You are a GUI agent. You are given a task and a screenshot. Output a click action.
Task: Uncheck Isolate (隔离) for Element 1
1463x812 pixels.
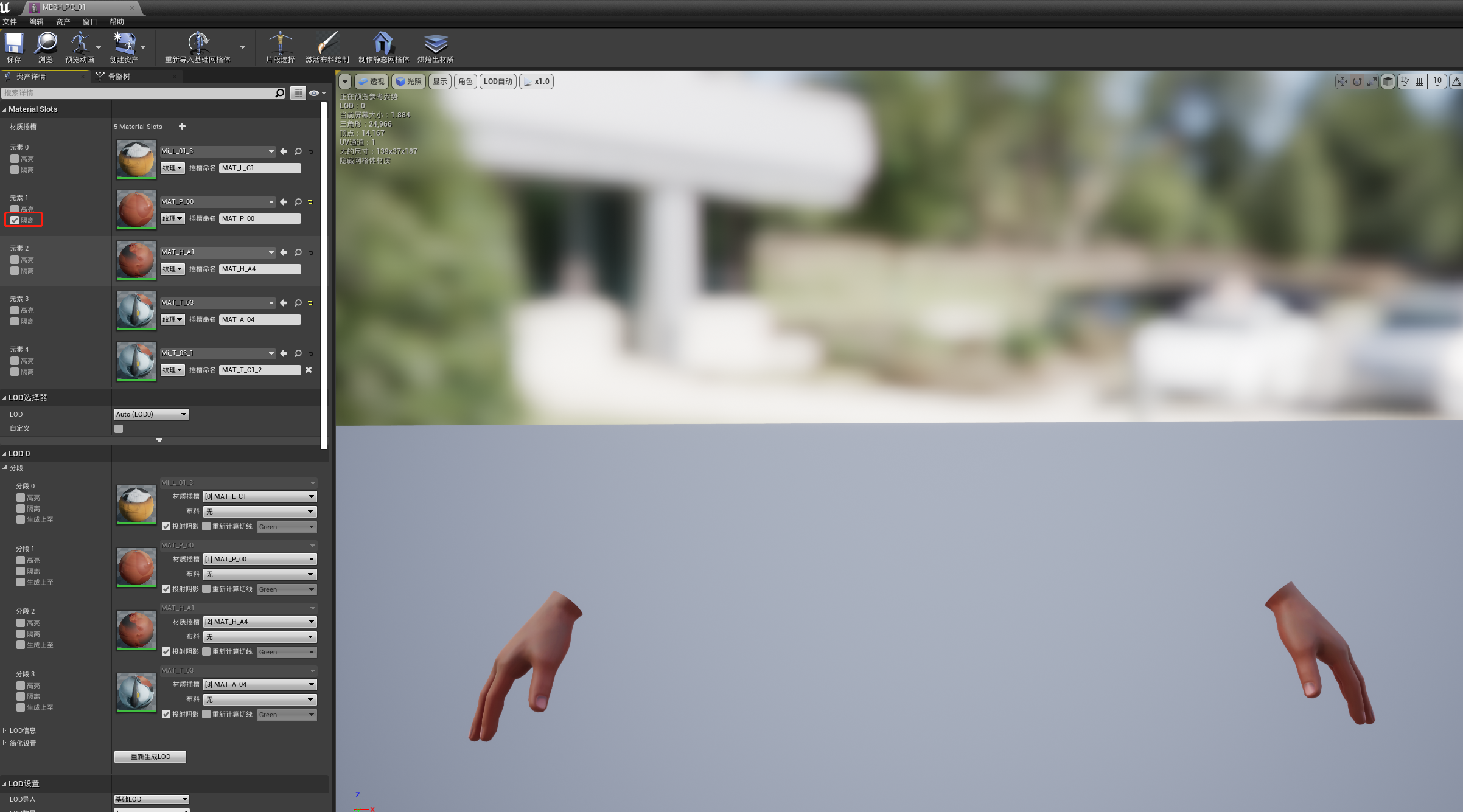tap(15, 220)
